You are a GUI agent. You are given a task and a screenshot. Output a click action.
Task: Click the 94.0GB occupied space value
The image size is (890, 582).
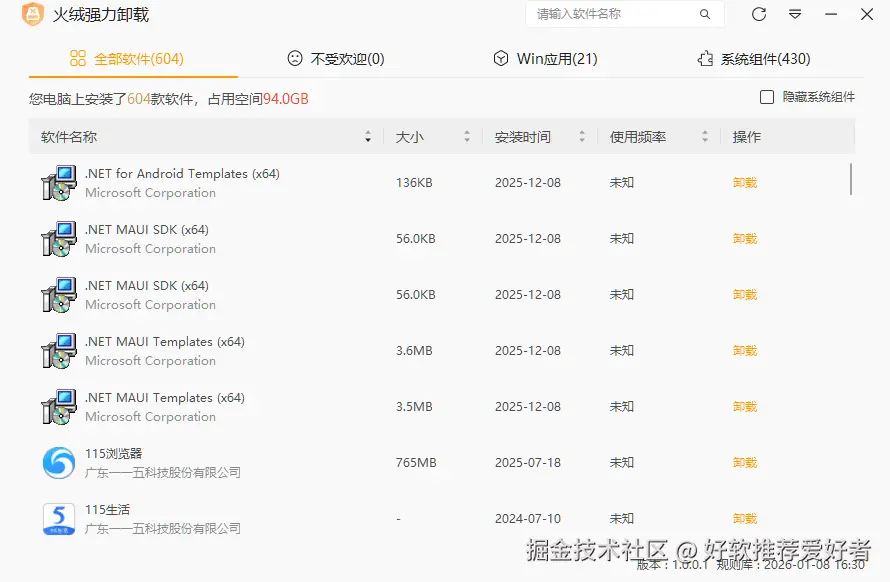click(x=286, y=99)
